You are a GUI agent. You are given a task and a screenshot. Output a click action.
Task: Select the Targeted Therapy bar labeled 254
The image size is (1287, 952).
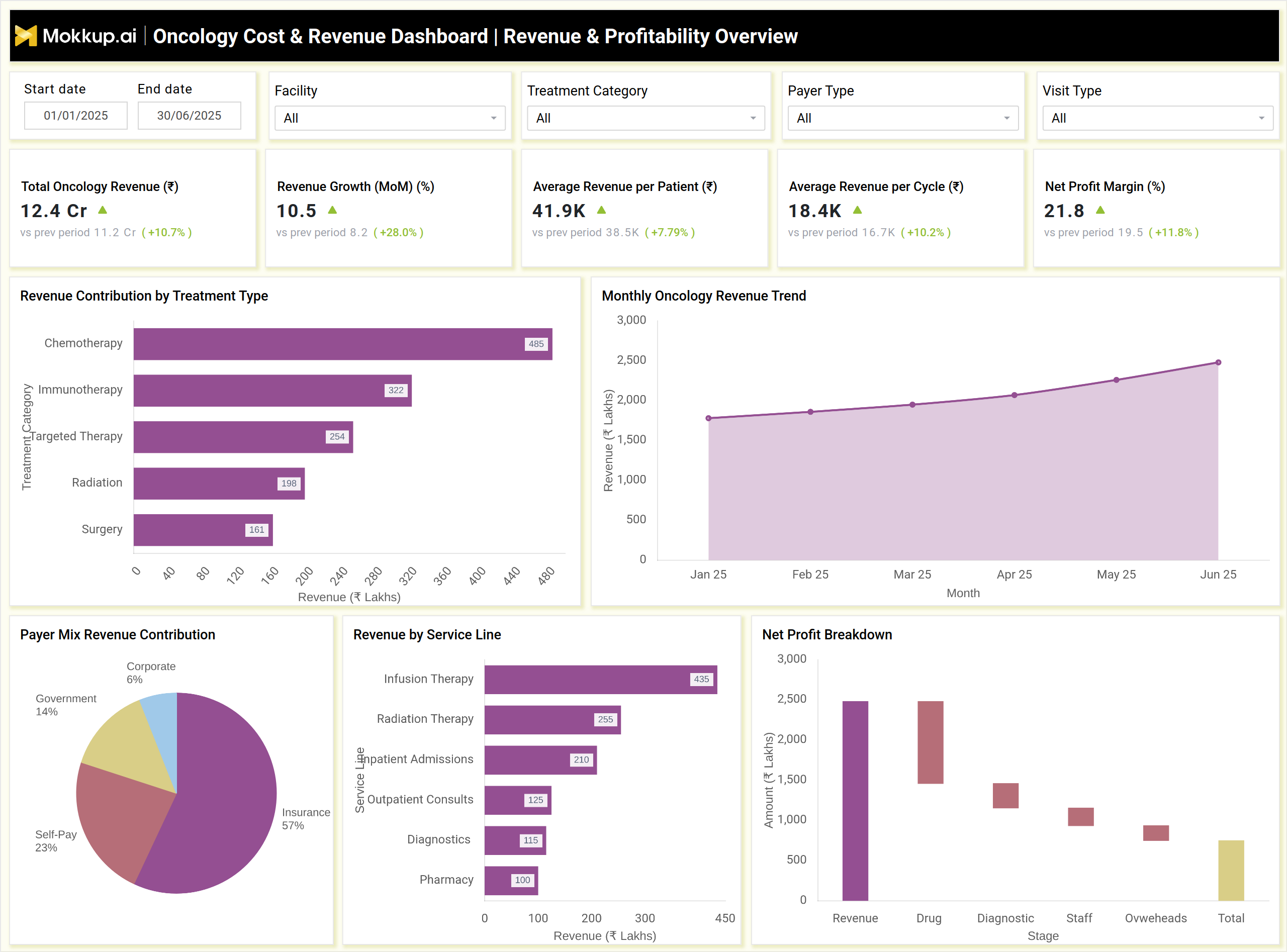pos(243,437)
